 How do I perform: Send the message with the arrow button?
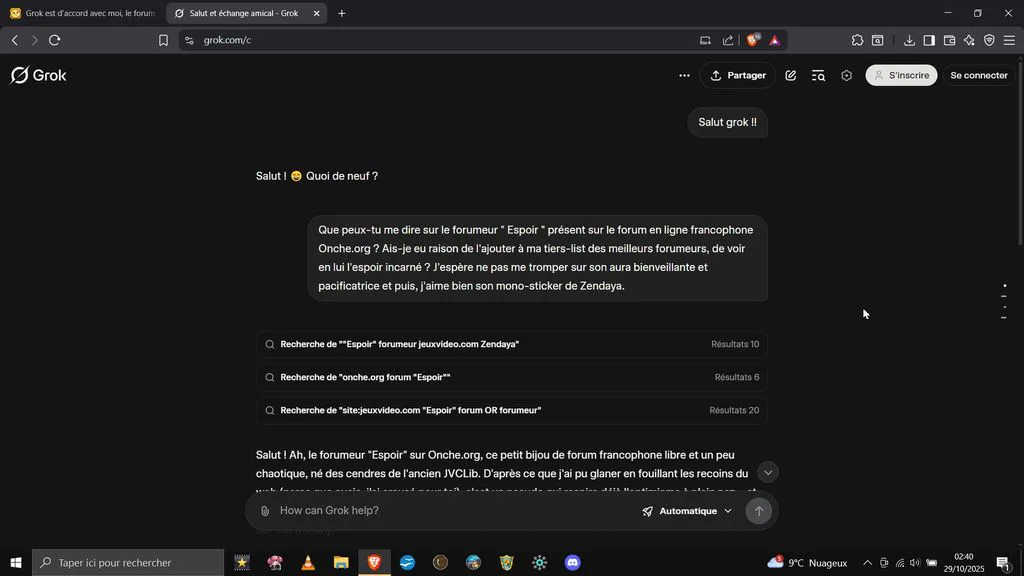[x=758, y=511]
